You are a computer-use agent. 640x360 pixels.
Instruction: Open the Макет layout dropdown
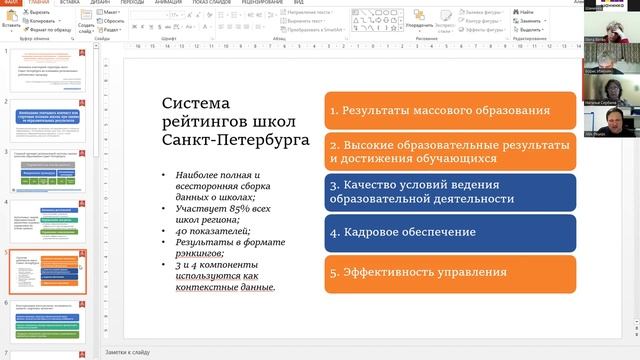tap(109, 12)
